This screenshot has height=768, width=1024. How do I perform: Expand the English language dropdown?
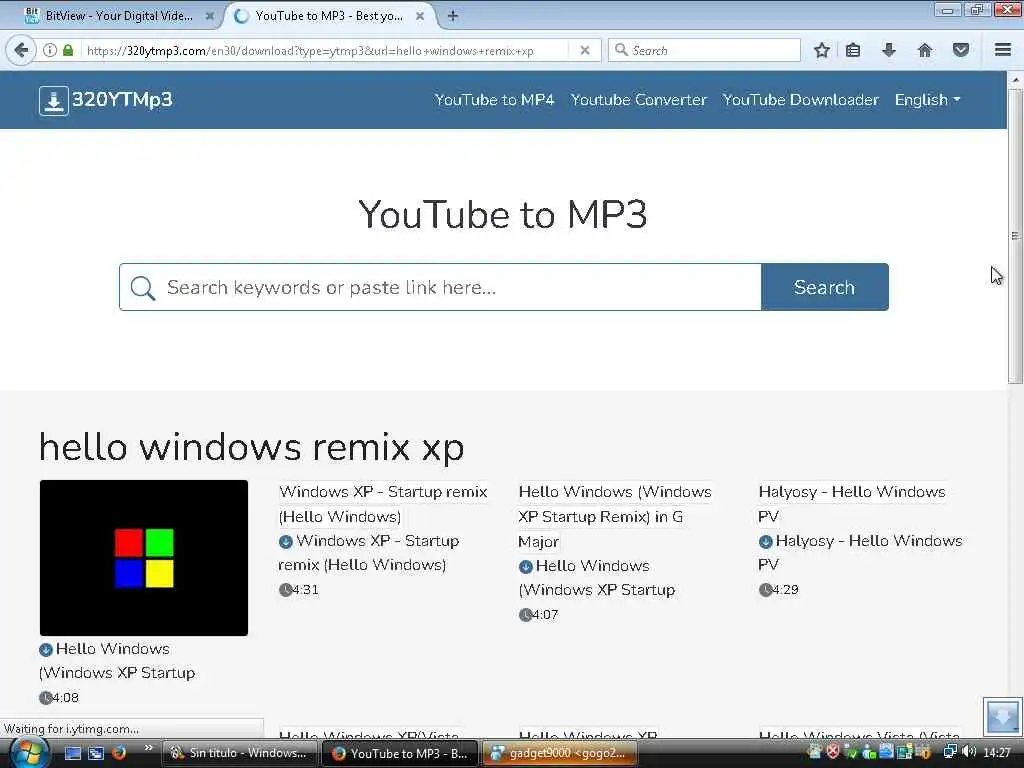click(x=927, y=100)
